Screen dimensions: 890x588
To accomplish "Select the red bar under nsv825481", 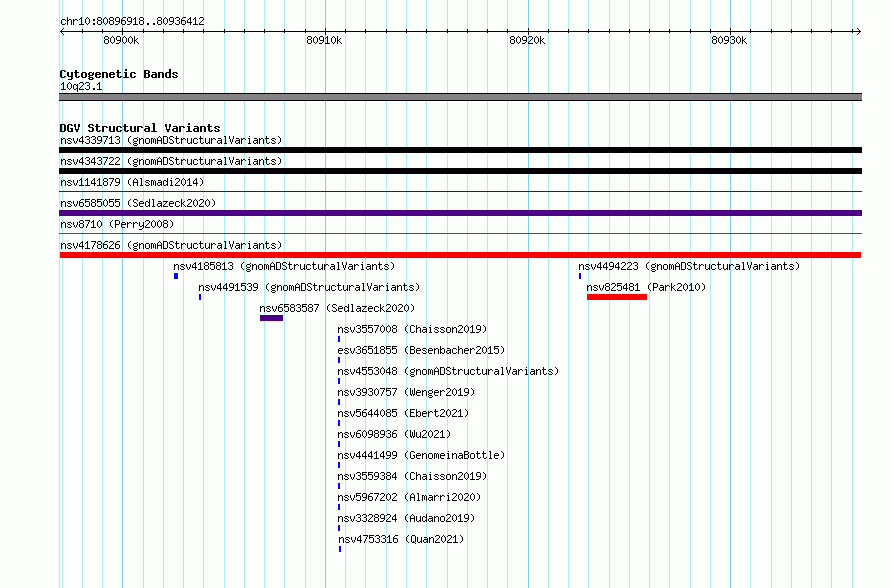I will 617,297.
